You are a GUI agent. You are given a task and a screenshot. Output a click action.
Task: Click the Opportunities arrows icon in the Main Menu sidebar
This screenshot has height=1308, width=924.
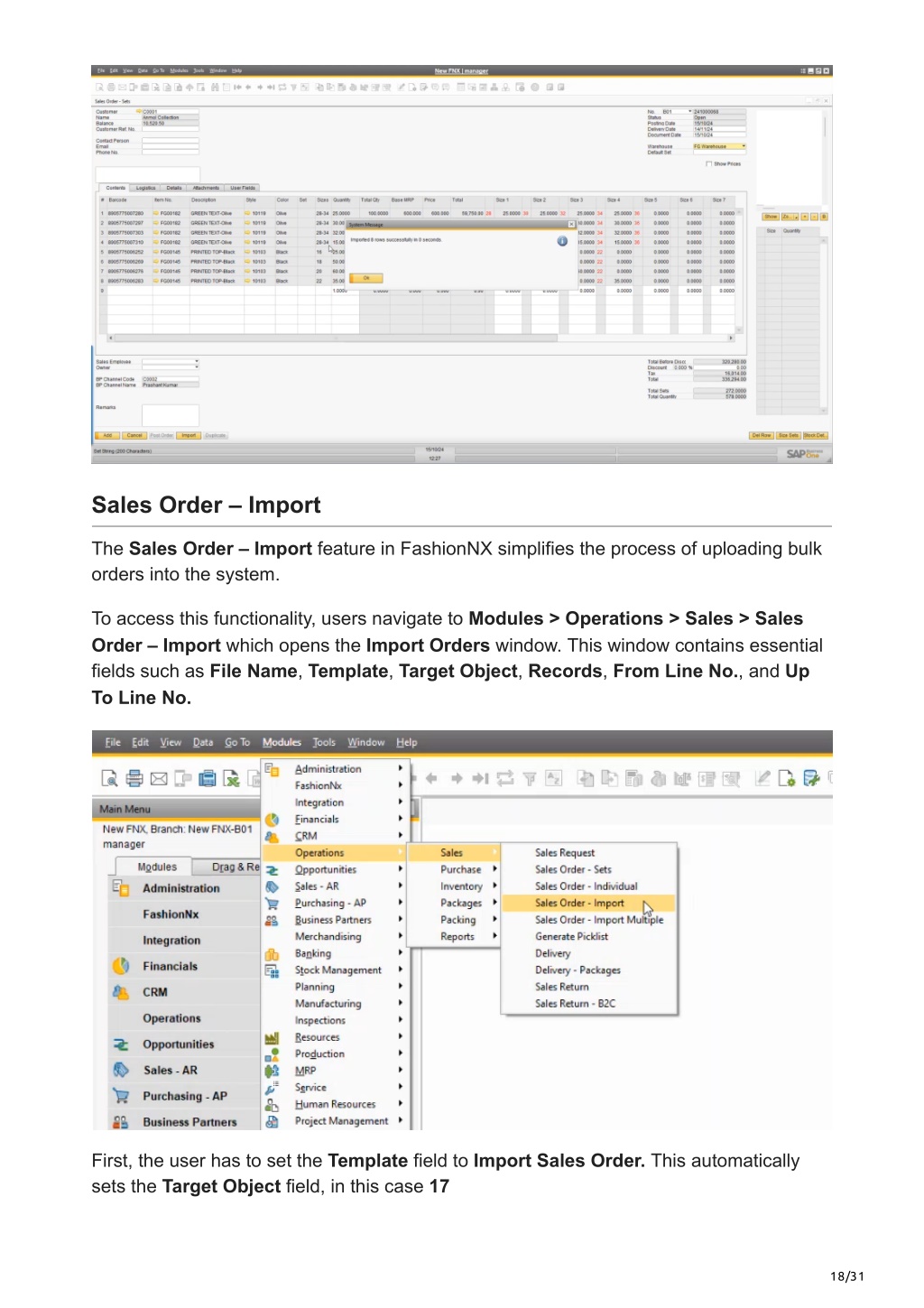click(x=120, y=1044)
